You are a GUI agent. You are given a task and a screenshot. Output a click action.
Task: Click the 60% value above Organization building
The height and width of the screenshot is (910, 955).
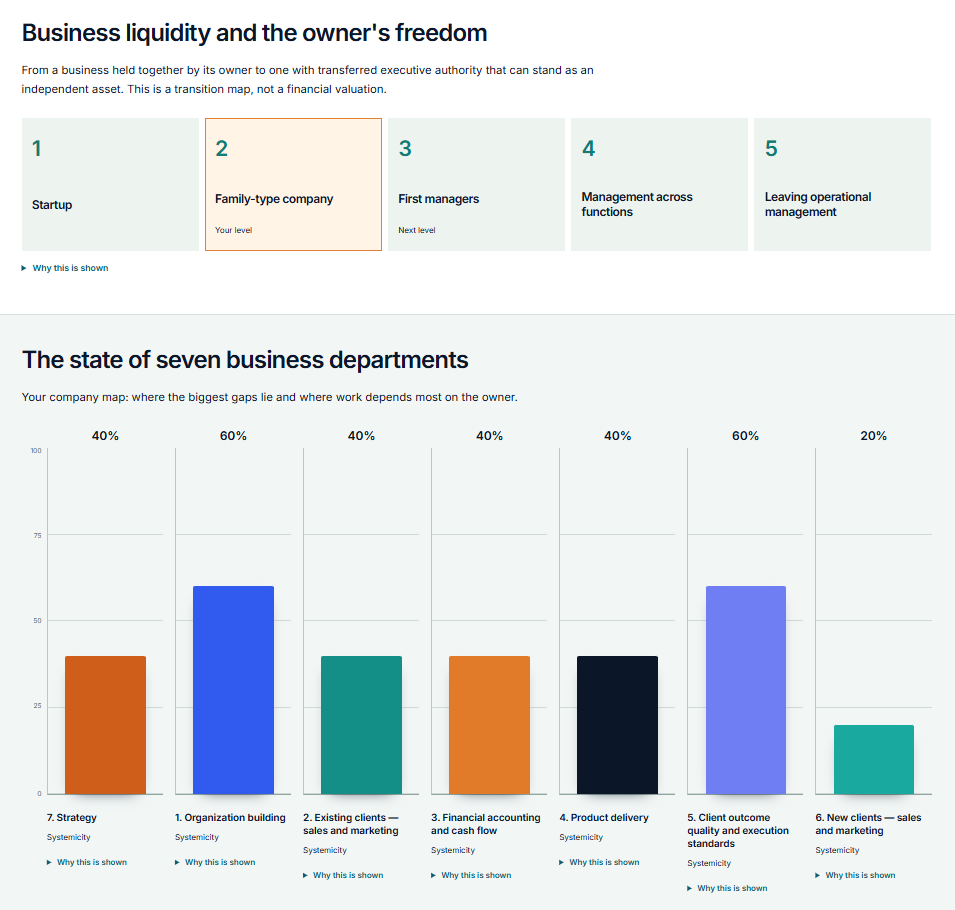point(233,436)
